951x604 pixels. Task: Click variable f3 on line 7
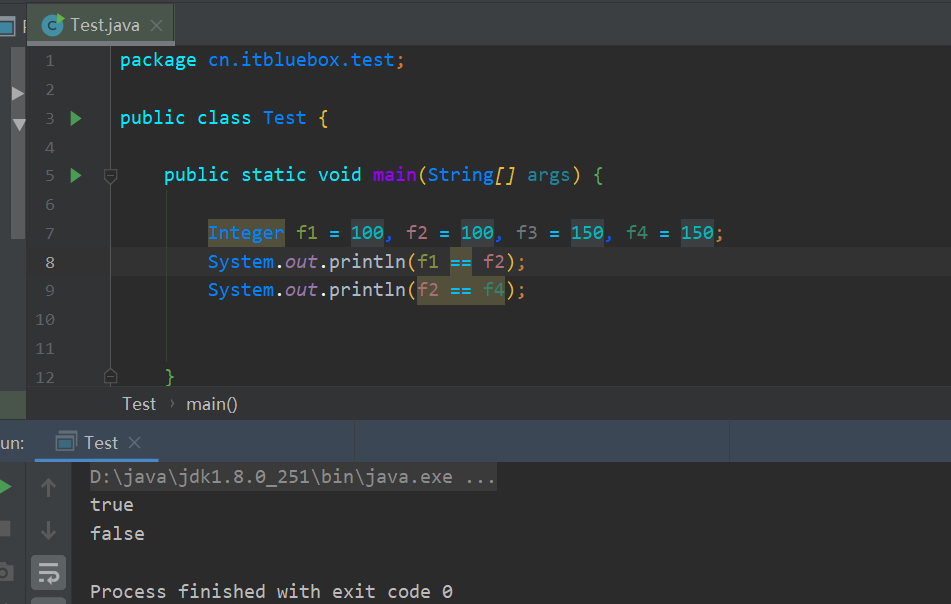[x=526, y=233]
